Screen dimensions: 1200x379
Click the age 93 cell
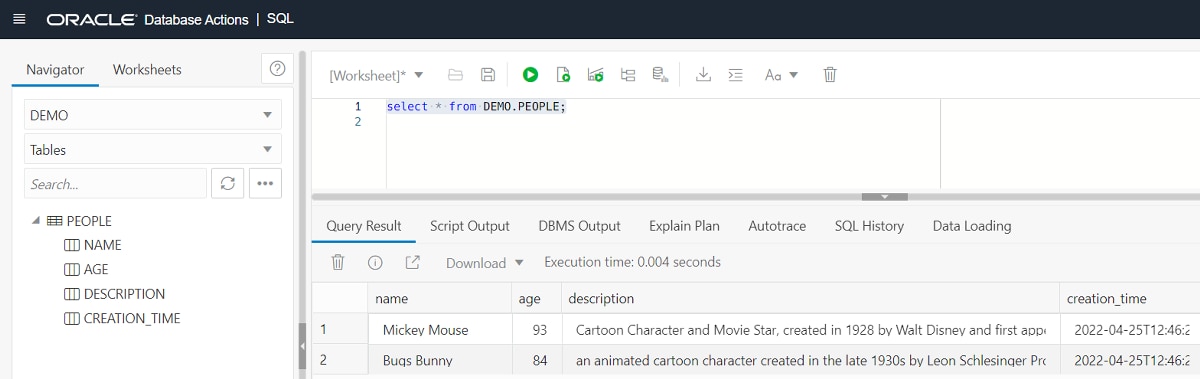536,329
